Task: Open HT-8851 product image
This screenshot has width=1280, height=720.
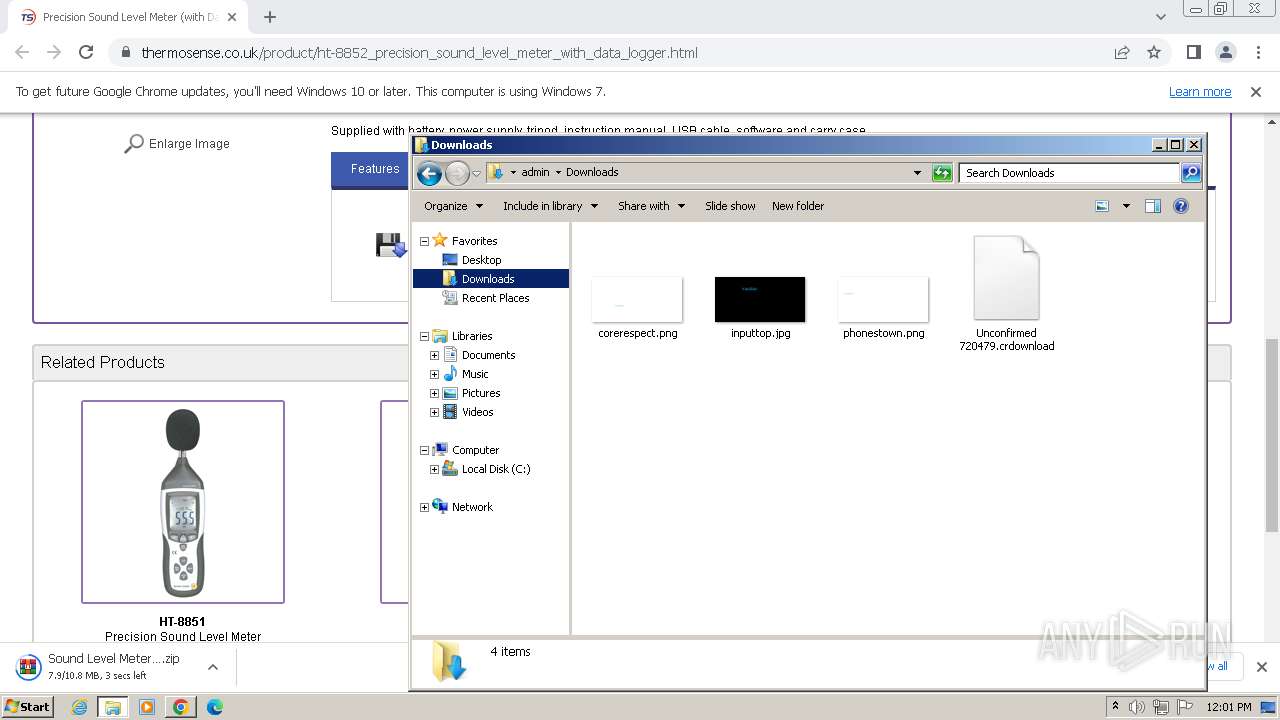Action: (x=183, y=502)
